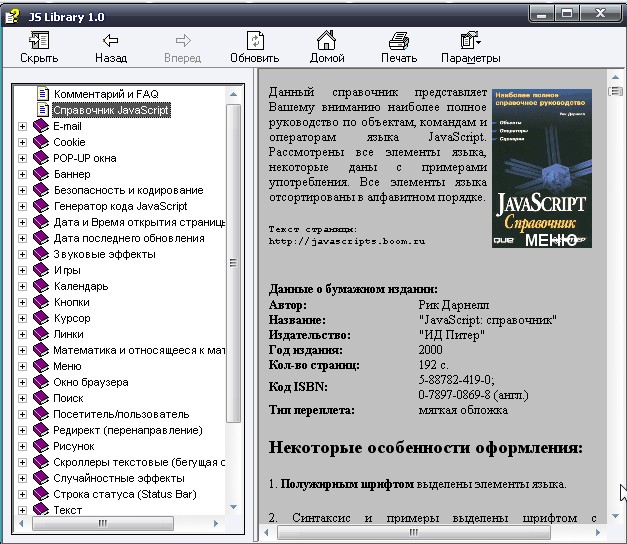Click the book icon next to Текст
The image size is (627, 544).
[41, 509]
